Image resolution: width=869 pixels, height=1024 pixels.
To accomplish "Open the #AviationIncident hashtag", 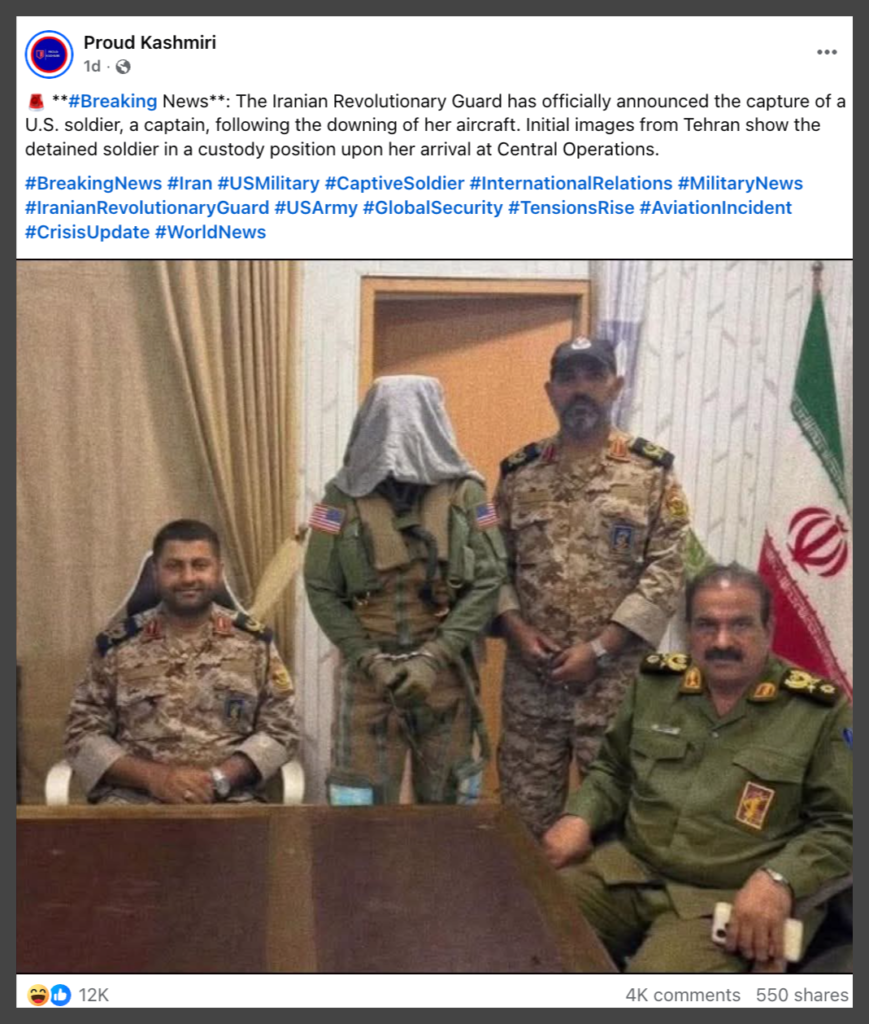I will coord(716,208).
